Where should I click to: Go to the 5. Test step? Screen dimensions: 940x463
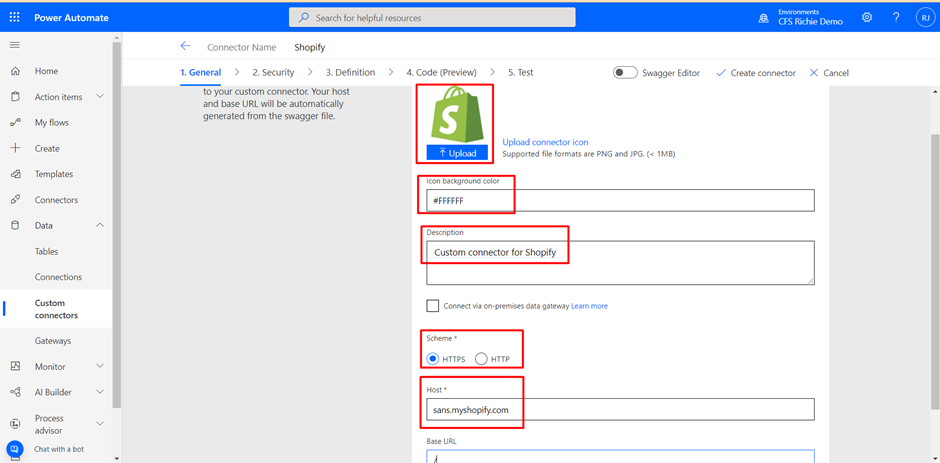pyautogui.click(x=521, y=73)
